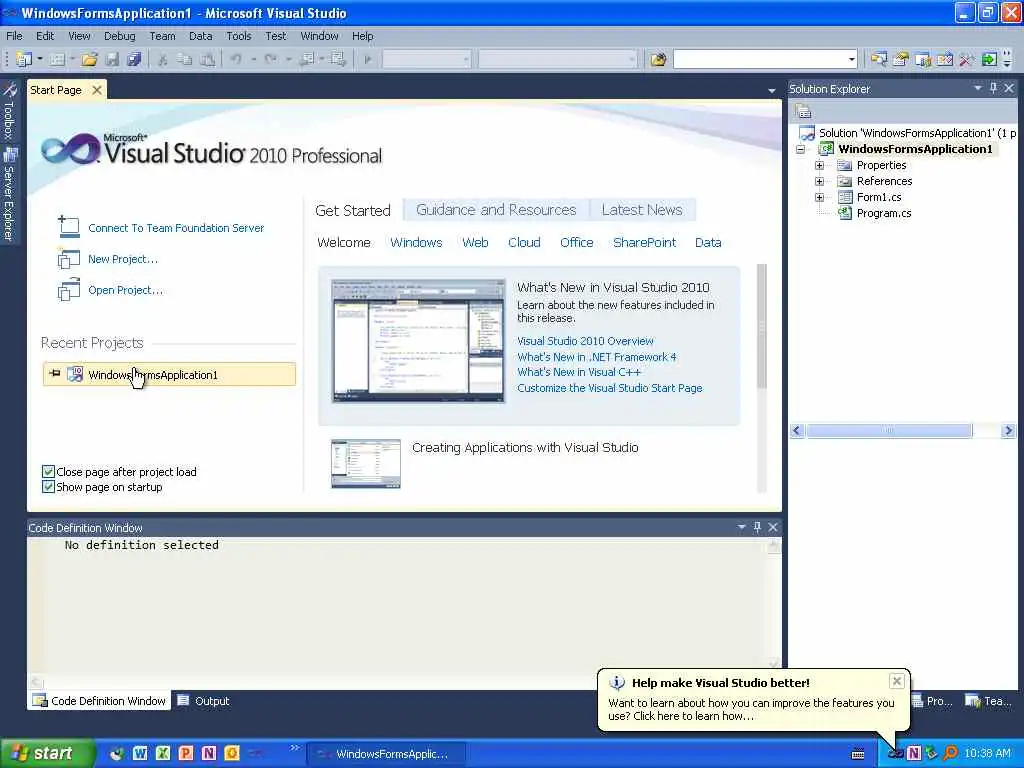Click the Start Debugging play icon
1024x768 pixels.
368,59
